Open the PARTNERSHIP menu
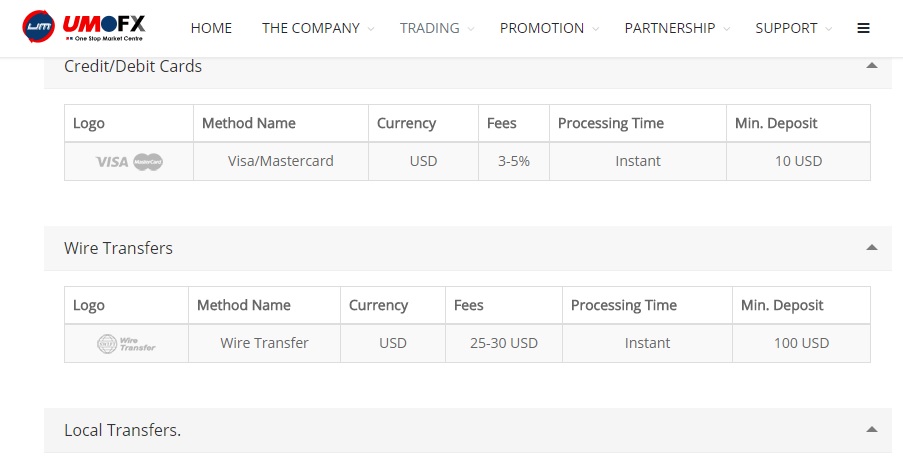Viewport: 903px width, 461px height. 677,28
